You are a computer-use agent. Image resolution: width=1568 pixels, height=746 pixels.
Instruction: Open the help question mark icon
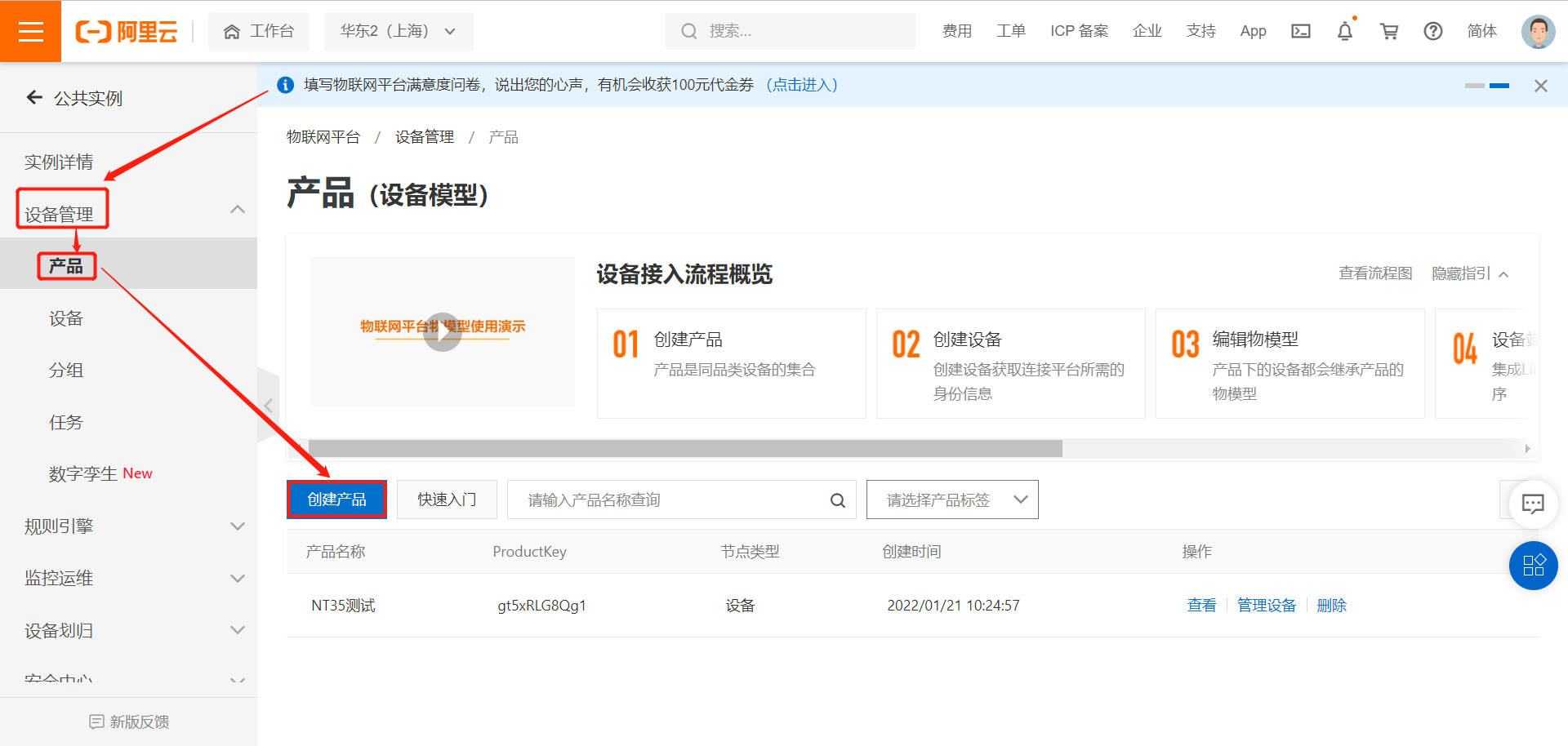[x=1433, y=31]
